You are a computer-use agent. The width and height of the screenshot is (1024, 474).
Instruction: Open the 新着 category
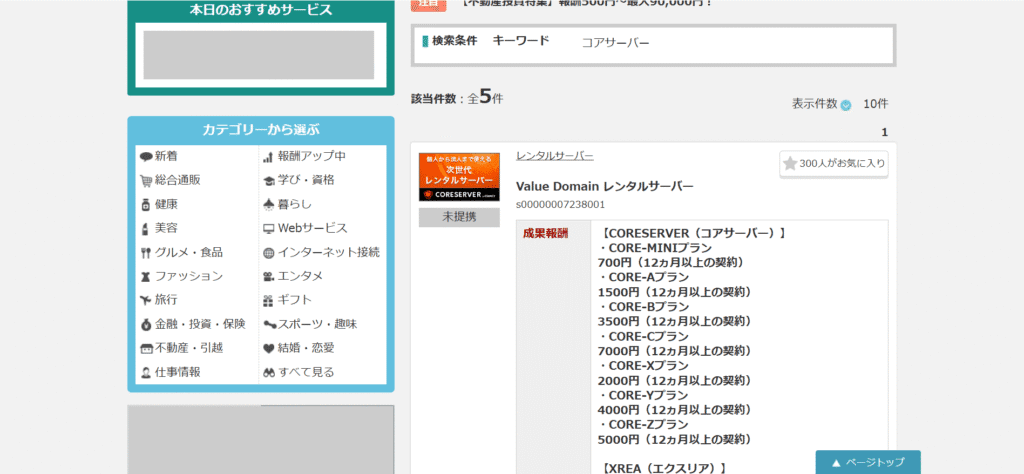tap(166, 156)
